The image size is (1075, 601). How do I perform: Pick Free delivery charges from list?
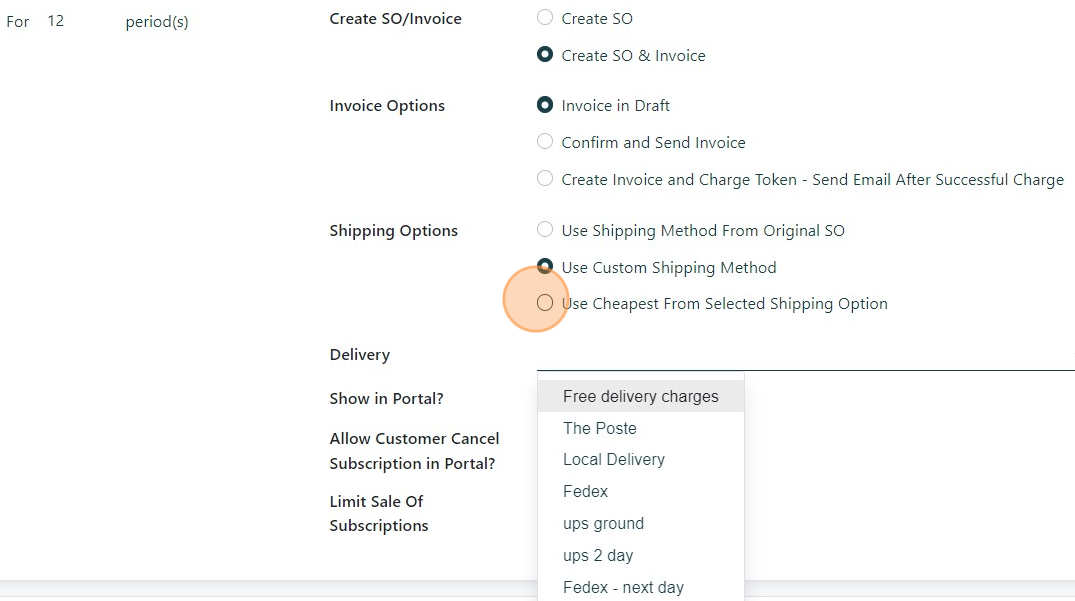point(640,396)
